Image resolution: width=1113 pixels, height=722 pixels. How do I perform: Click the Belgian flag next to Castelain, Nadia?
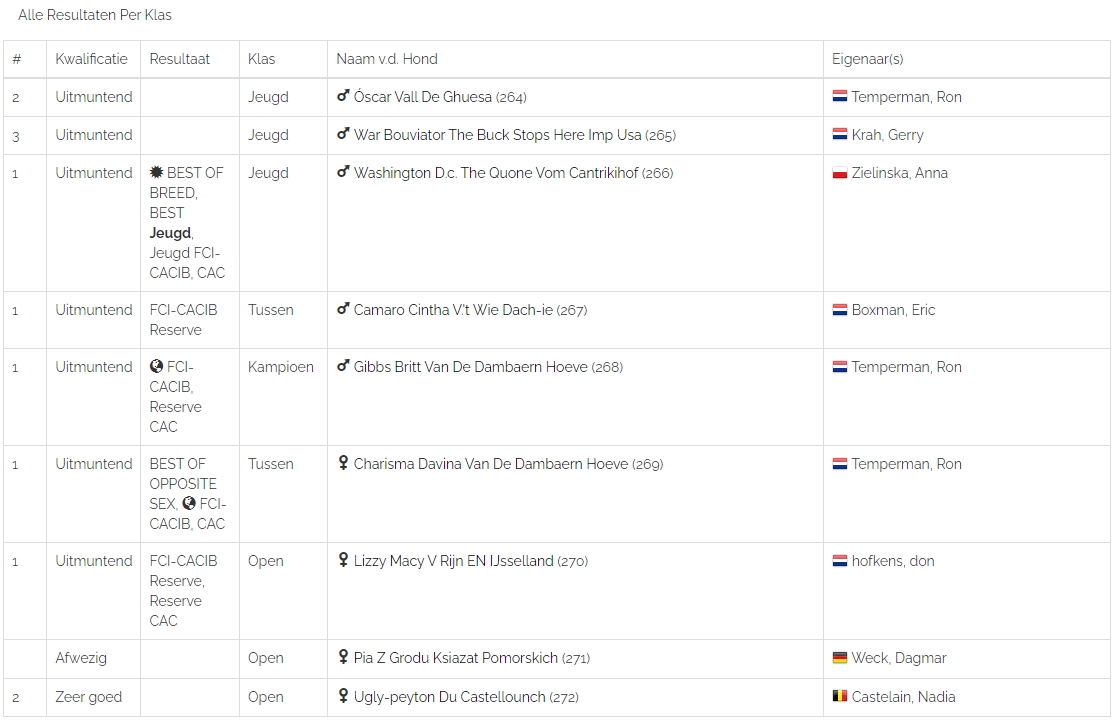click(840, 697)
